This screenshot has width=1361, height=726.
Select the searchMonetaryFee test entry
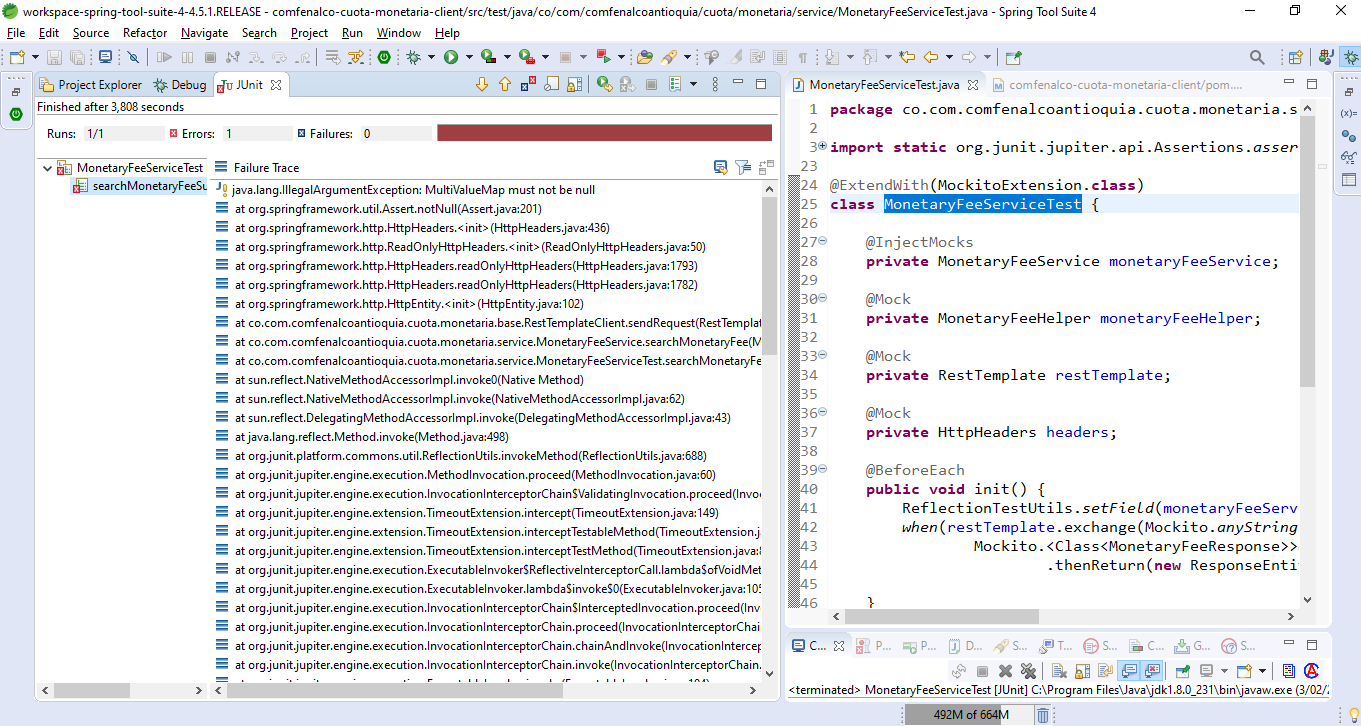(140, 186)
